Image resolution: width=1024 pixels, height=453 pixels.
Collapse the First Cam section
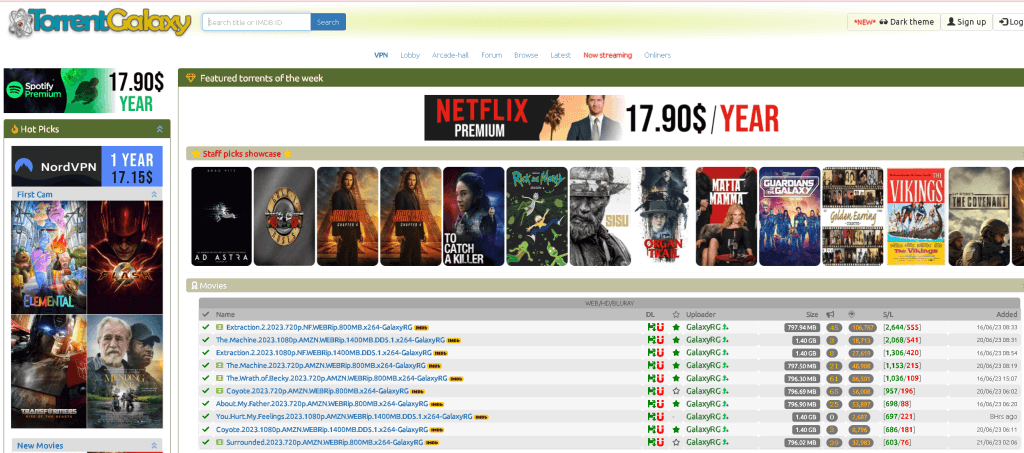(x=155, y=193)
